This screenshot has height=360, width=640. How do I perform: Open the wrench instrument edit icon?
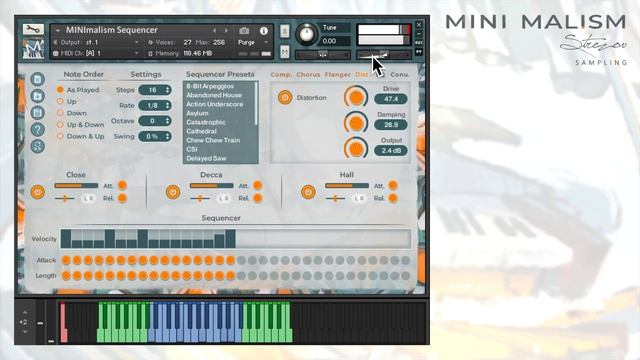[33, 29]
